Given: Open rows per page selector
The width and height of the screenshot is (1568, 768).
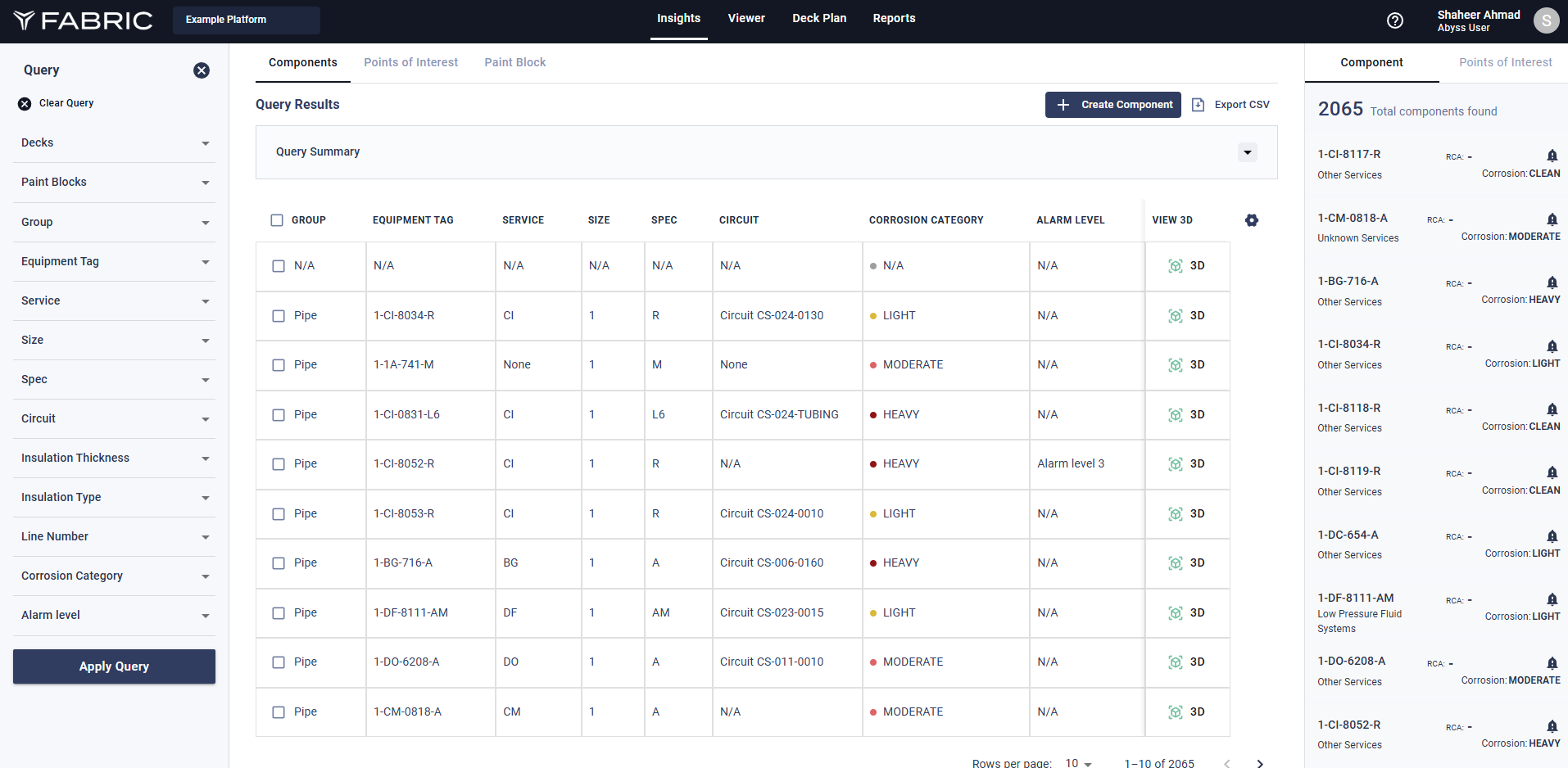Looking at the screenshot, I should [1079, 763].
